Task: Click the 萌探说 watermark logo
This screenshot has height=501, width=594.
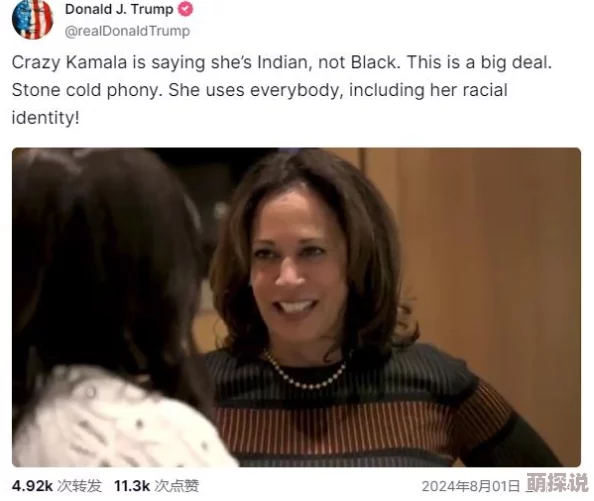Action: 557,483
